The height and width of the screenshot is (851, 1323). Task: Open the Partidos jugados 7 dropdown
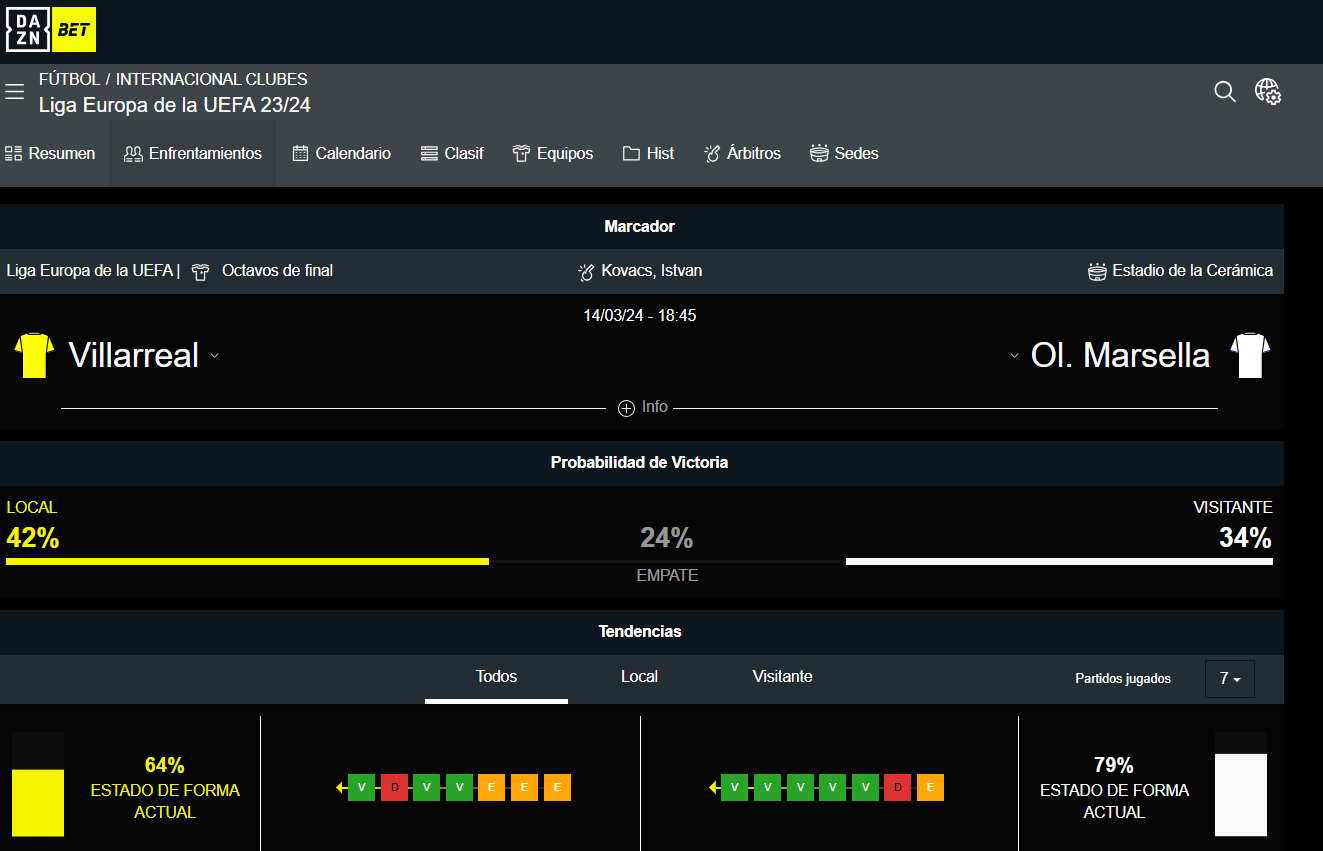click(1230, 679)
